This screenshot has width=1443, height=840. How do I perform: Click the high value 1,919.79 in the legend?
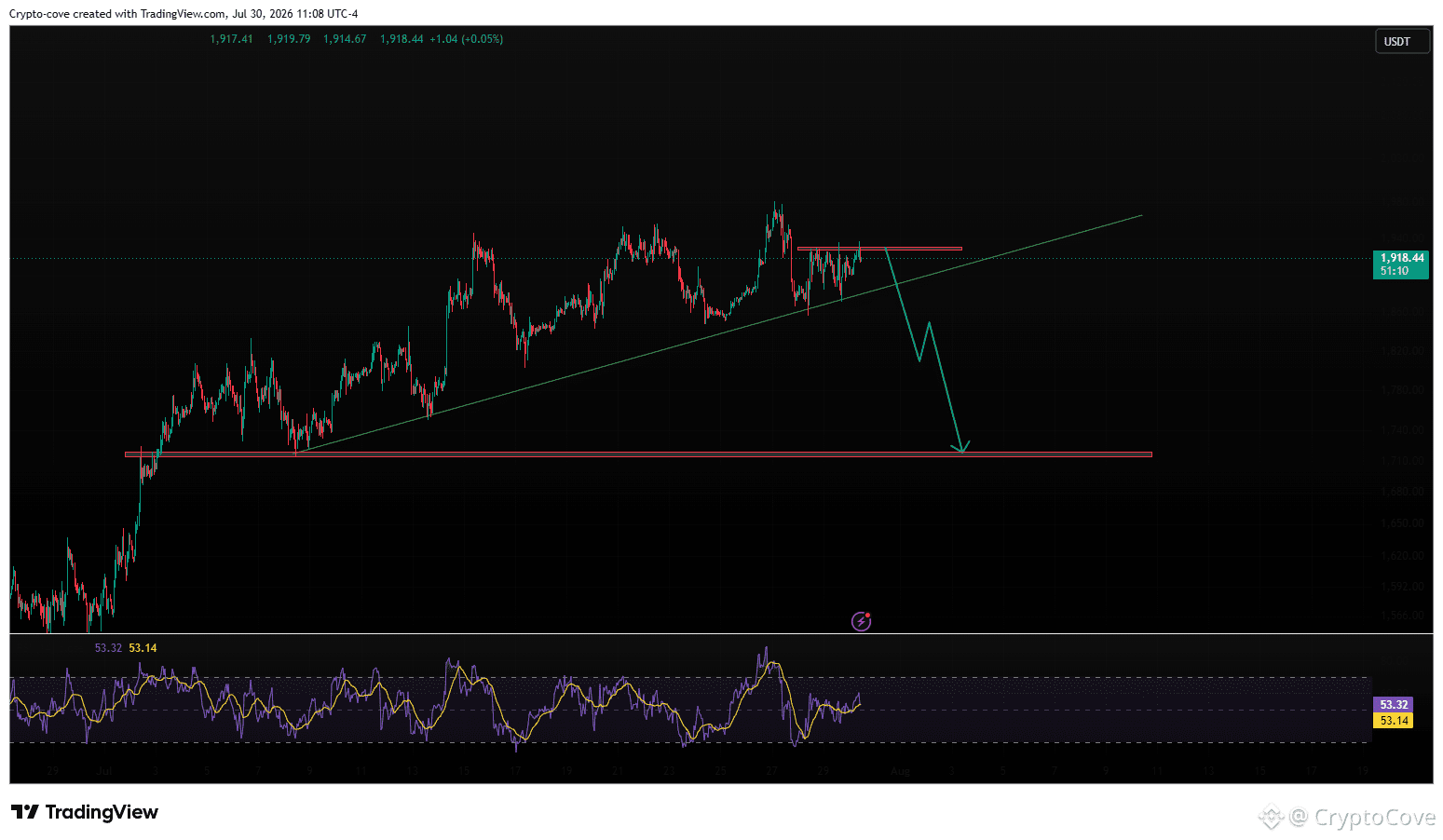coord(289,39)
